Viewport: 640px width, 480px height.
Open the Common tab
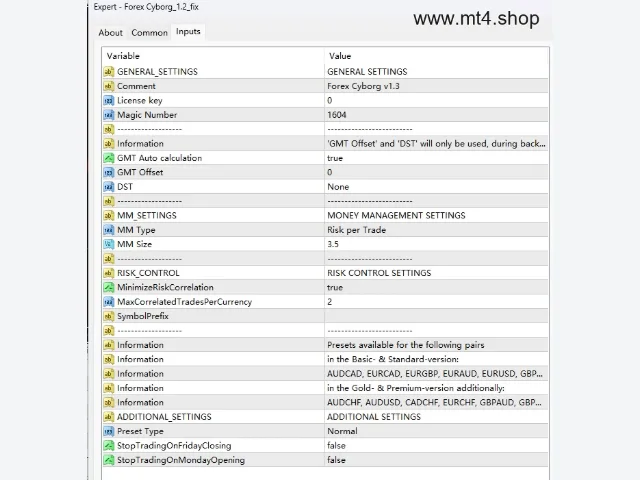pyautogui.click(x=149, y=33)
